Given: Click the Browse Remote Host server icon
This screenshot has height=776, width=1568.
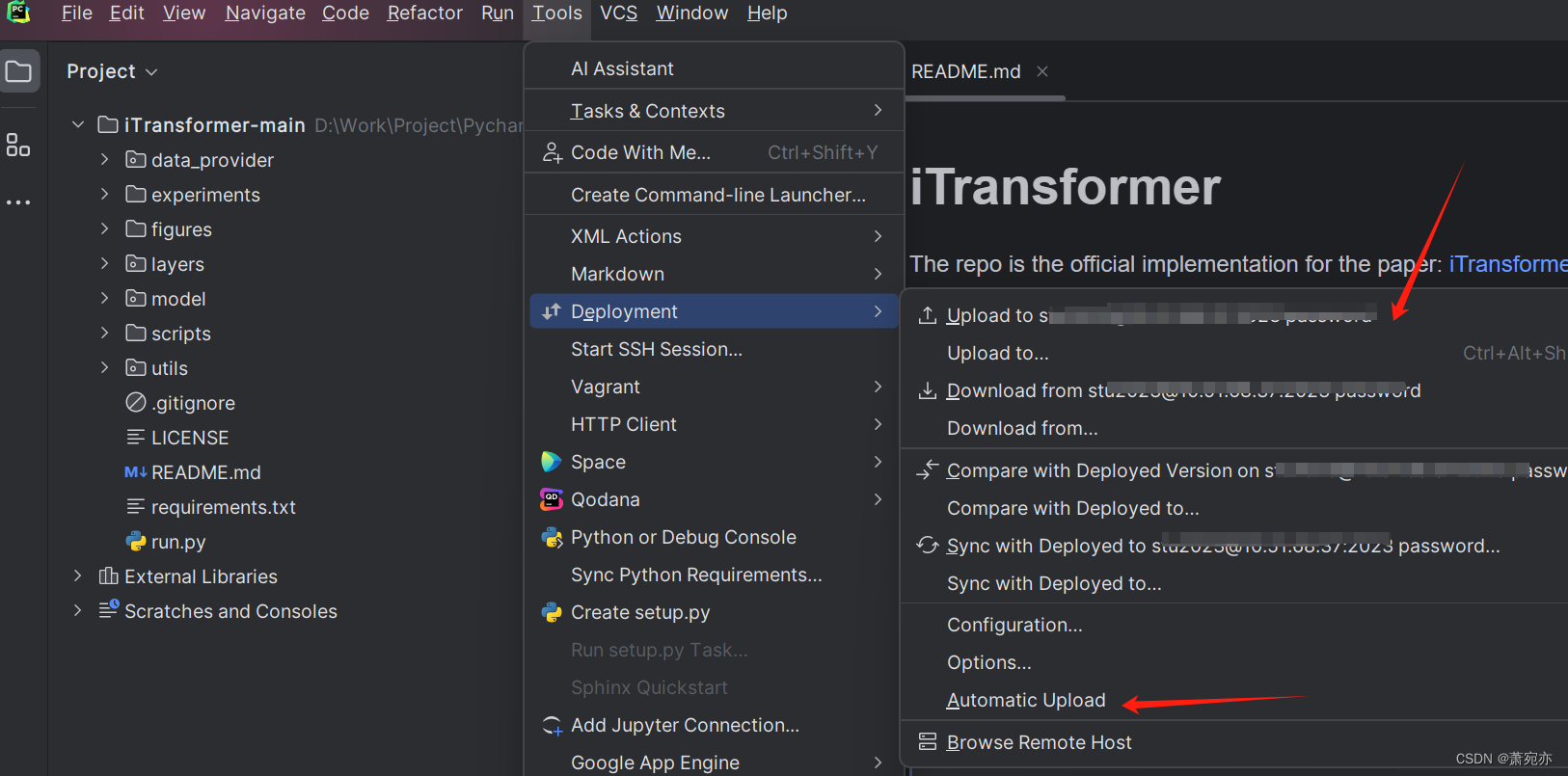Looking at the screenshot, I should pos(928,741).
